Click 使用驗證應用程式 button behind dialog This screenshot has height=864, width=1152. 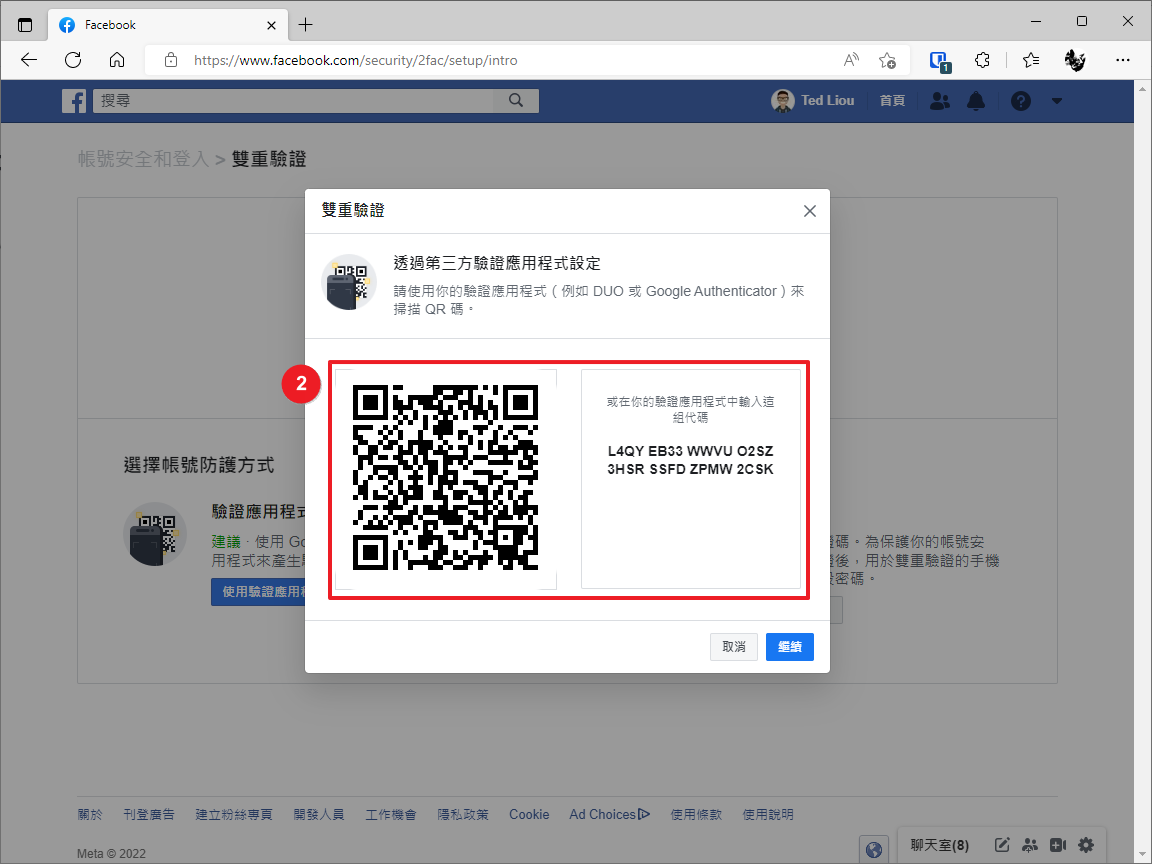pos(259,591)
